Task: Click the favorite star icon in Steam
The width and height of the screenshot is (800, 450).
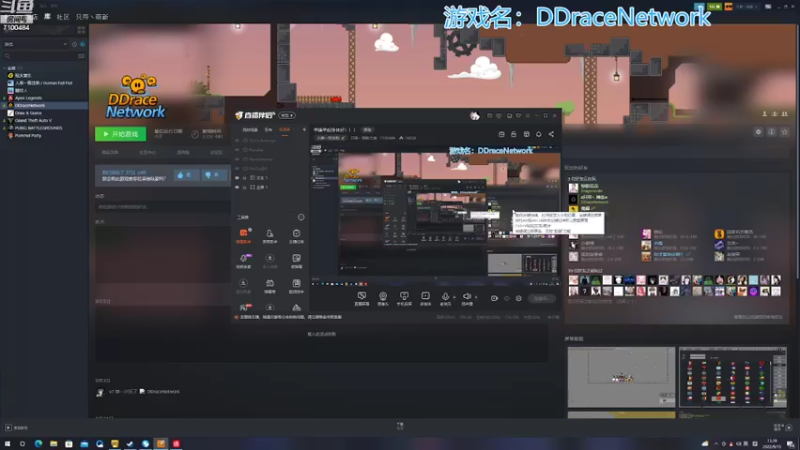Action: coord(785,132)
